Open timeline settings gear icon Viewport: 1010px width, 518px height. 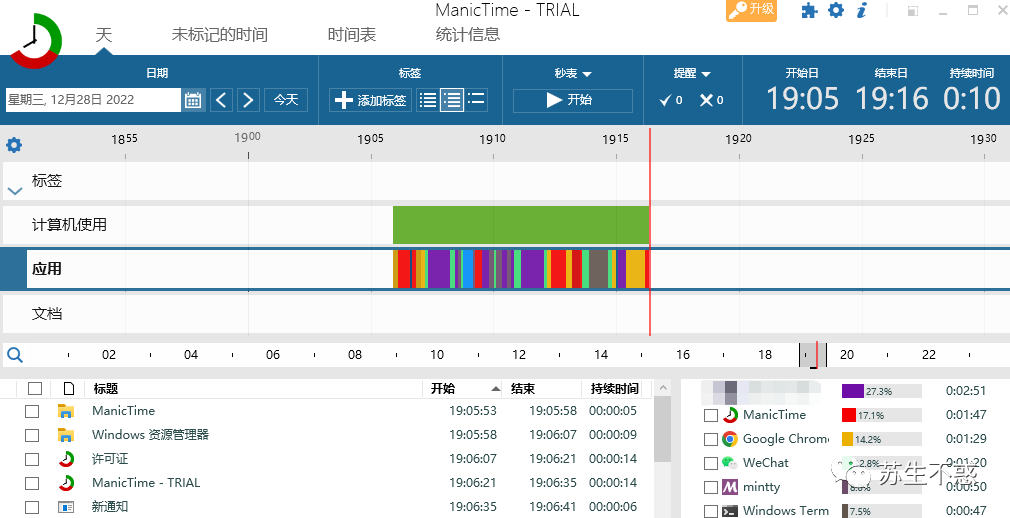coord(14,144)
